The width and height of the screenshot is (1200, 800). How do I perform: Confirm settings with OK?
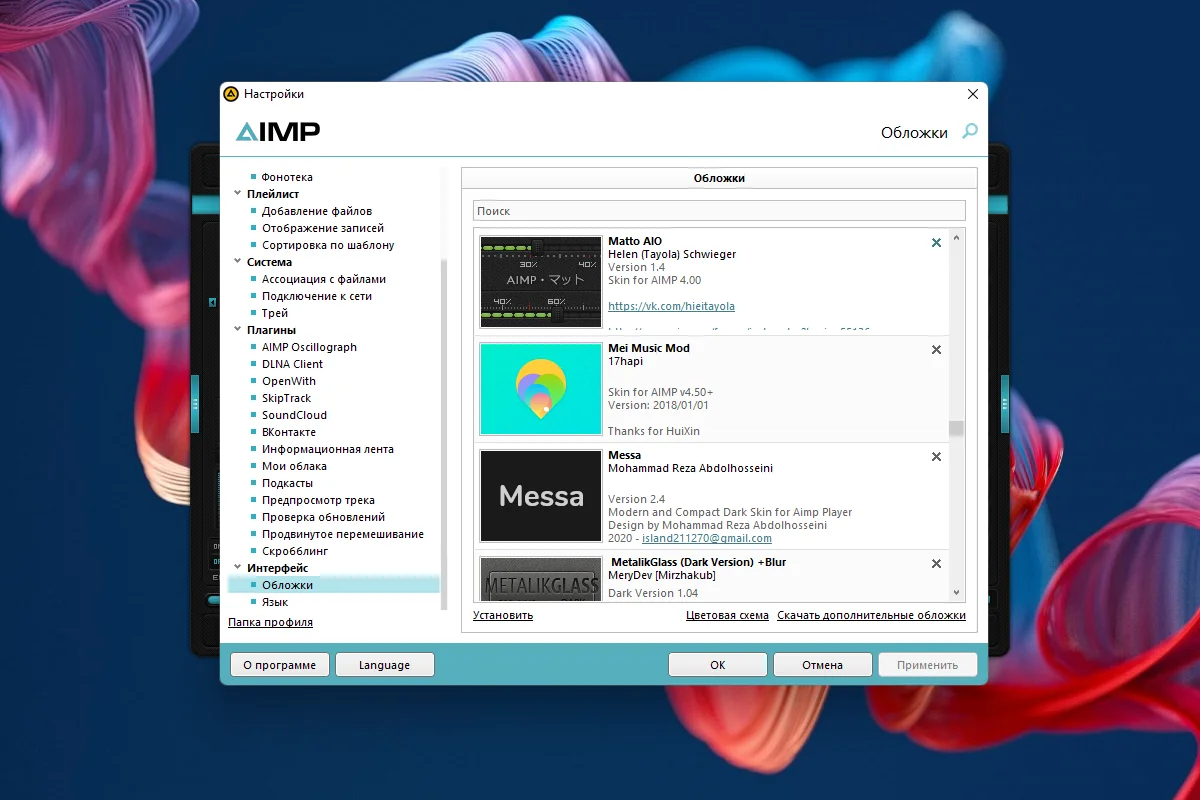pyautogui.click(x=717, y=665)
